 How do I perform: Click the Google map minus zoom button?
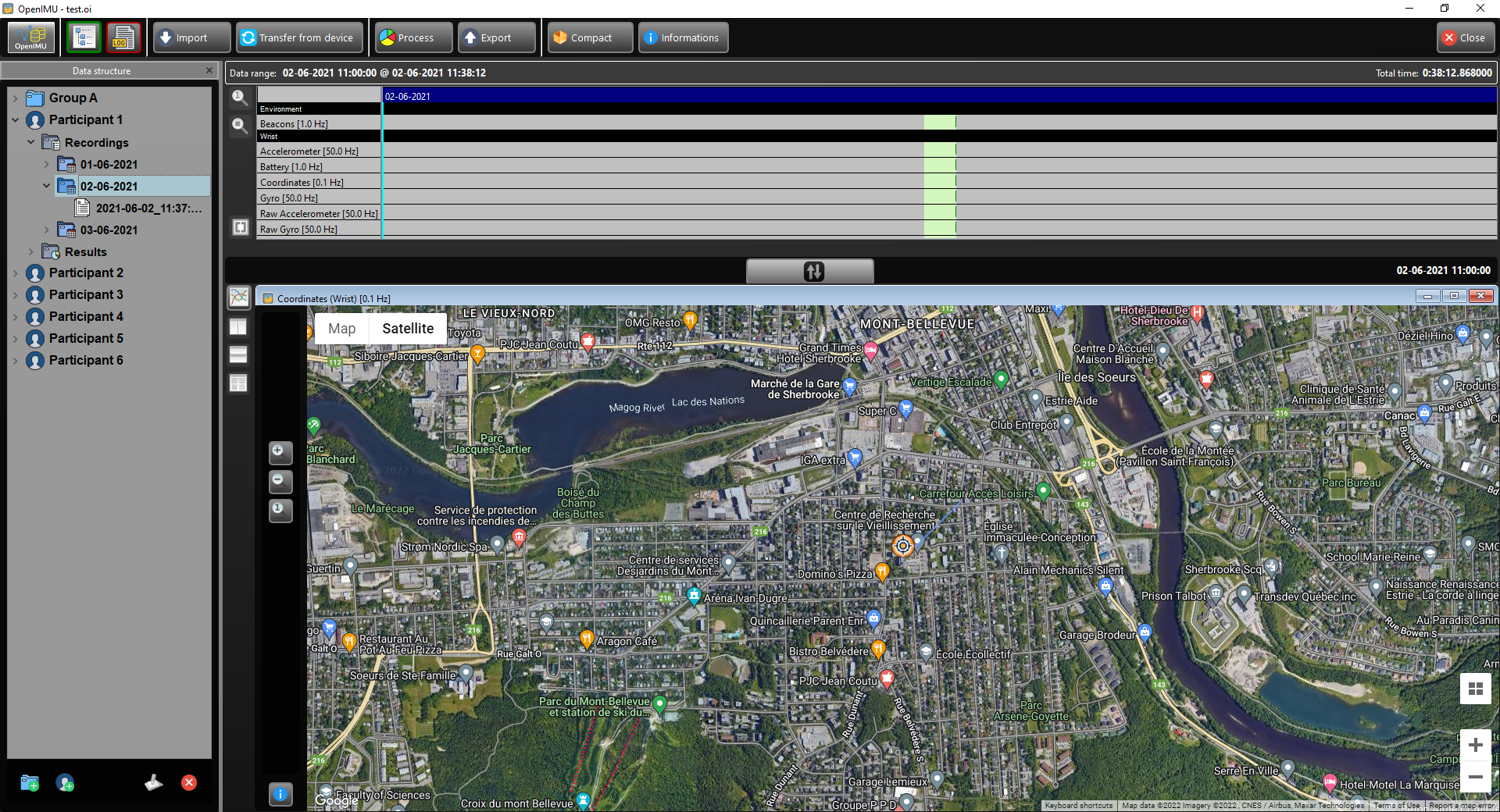click(x=1475, y=777)
